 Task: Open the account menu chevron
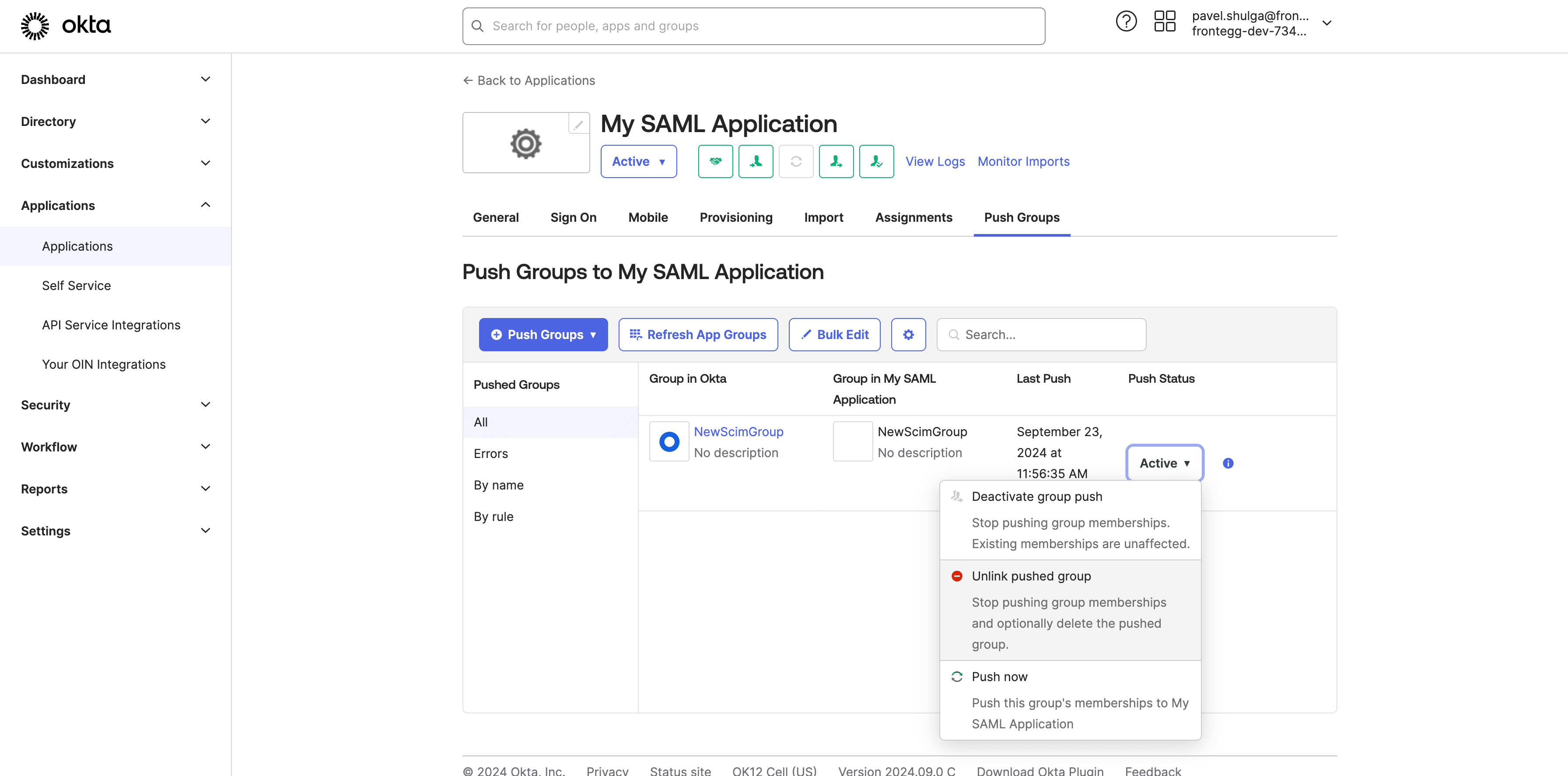[x=1327, y=23]
